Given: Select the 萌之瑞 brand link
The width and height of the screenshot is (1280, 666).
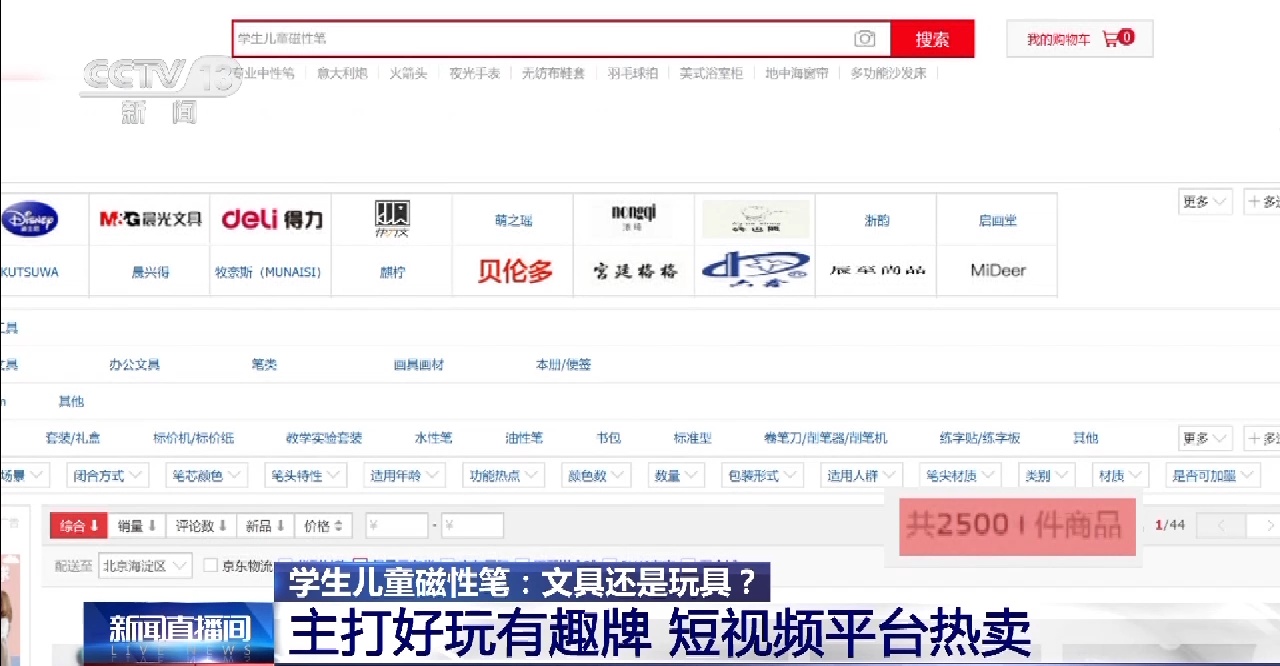Looking at the screenshot, I should 513,221.
